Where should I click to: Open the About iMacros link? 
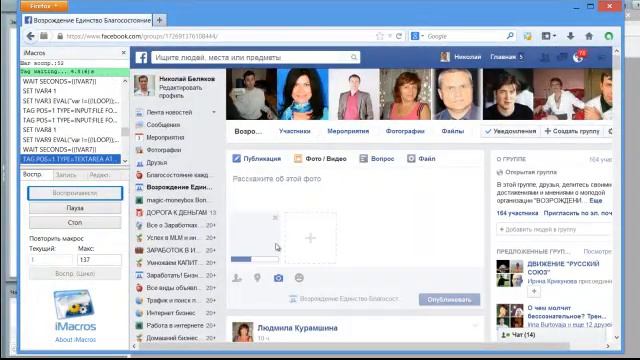pos(76,340)
